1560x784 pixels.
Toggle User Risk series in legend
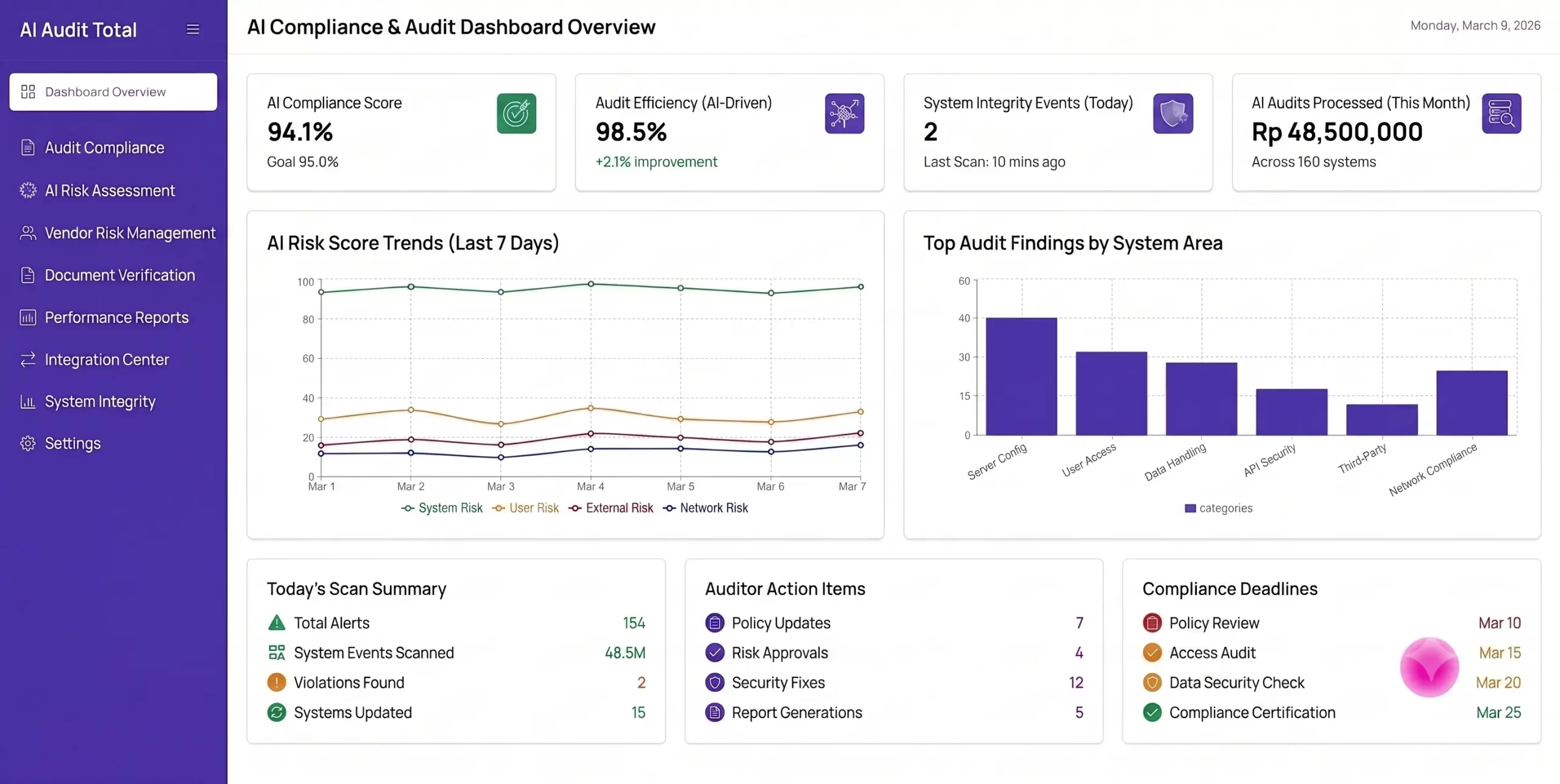pos(525,508)
